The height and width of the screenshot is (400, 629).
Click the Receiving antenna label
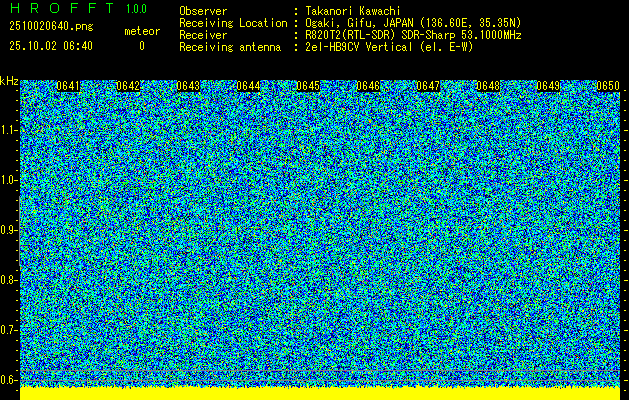pos(230,47)
